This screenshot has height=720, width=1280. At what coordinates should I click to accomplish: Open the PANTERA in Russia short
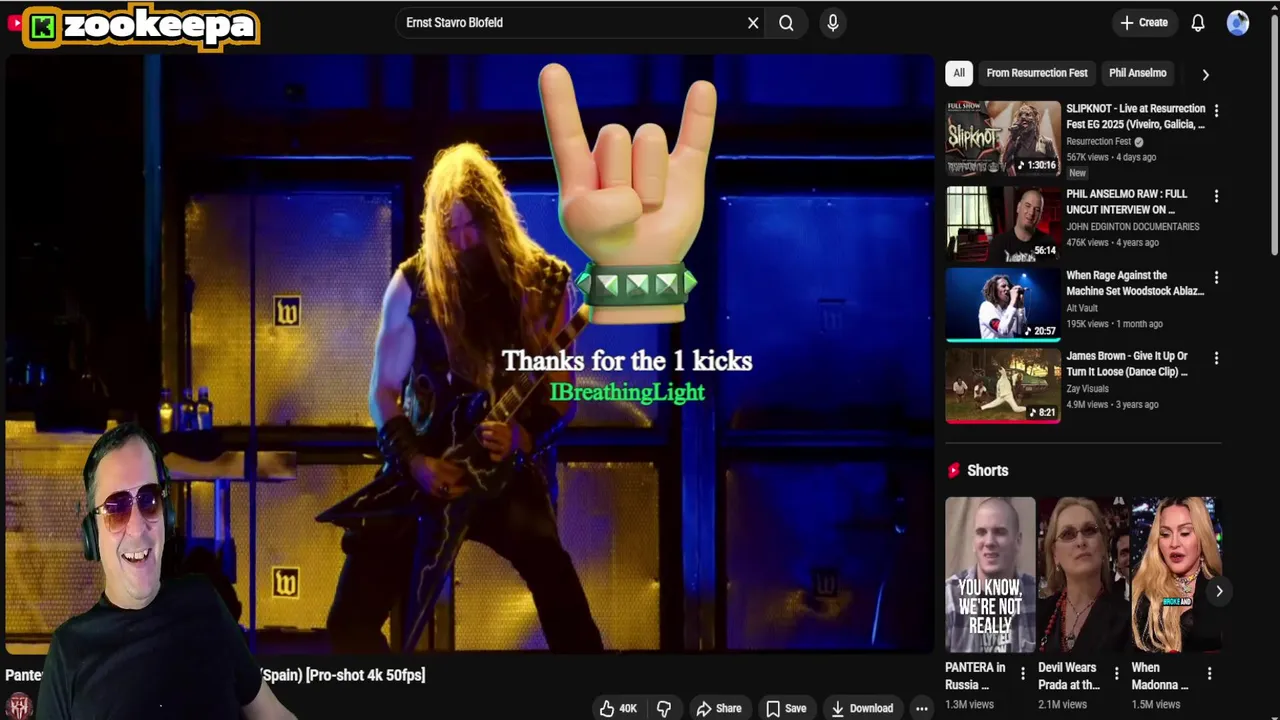(990, 575)
